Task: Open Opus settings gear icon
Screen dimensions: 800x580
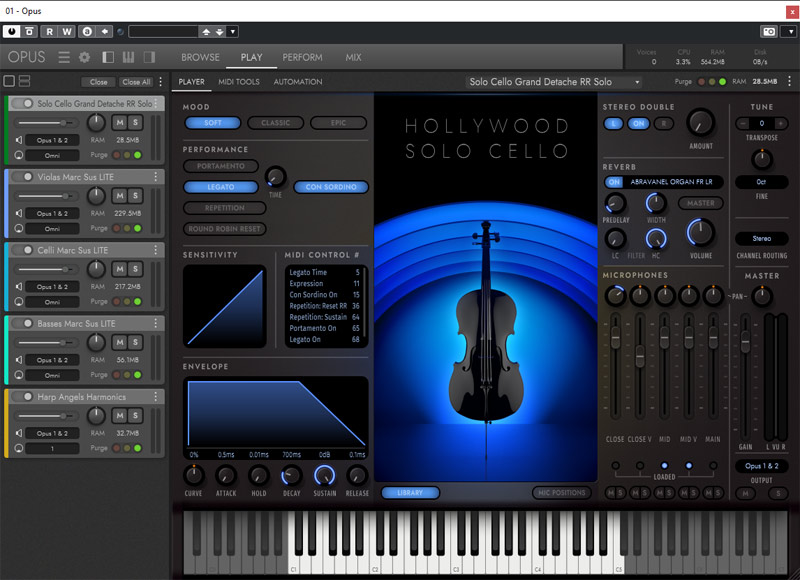Action: point(85,57)
